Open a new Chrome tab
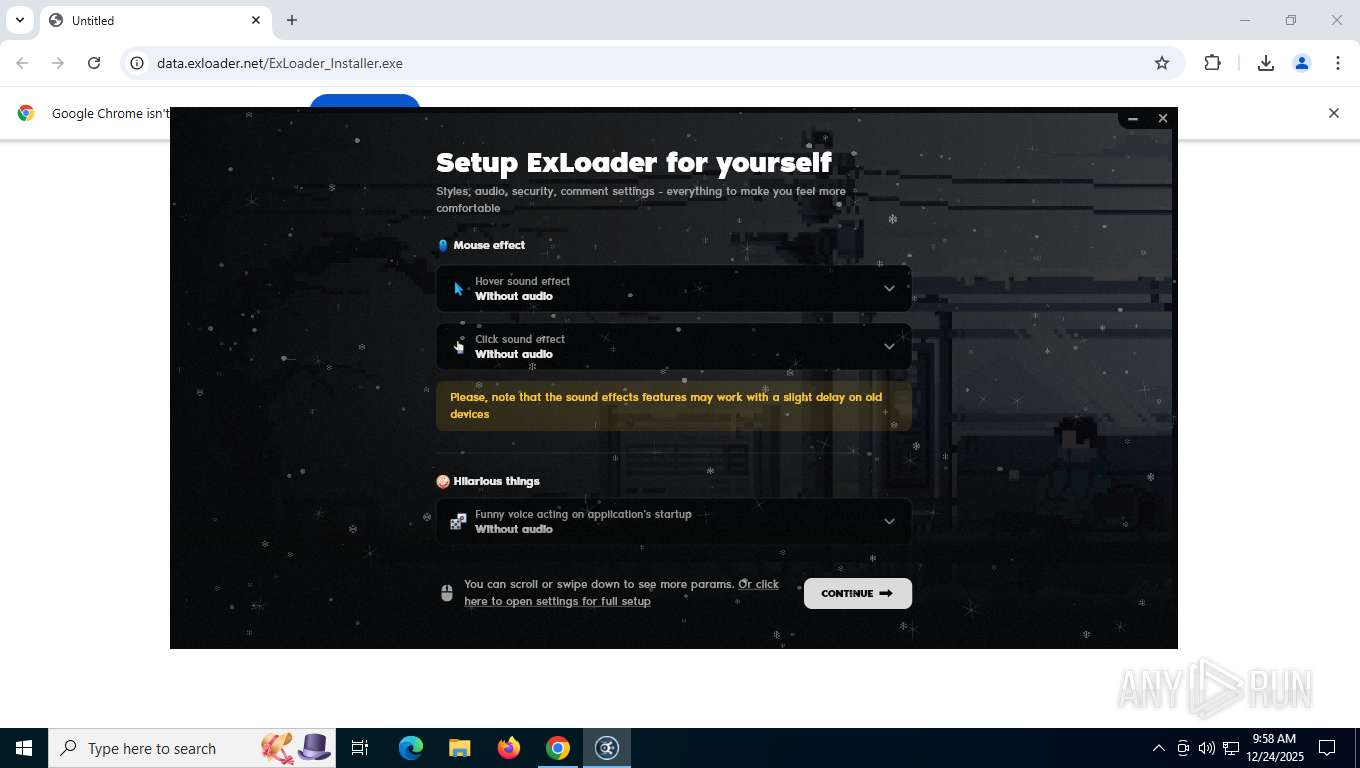This screenshot has height=768, width=1360. coord(292,20)
